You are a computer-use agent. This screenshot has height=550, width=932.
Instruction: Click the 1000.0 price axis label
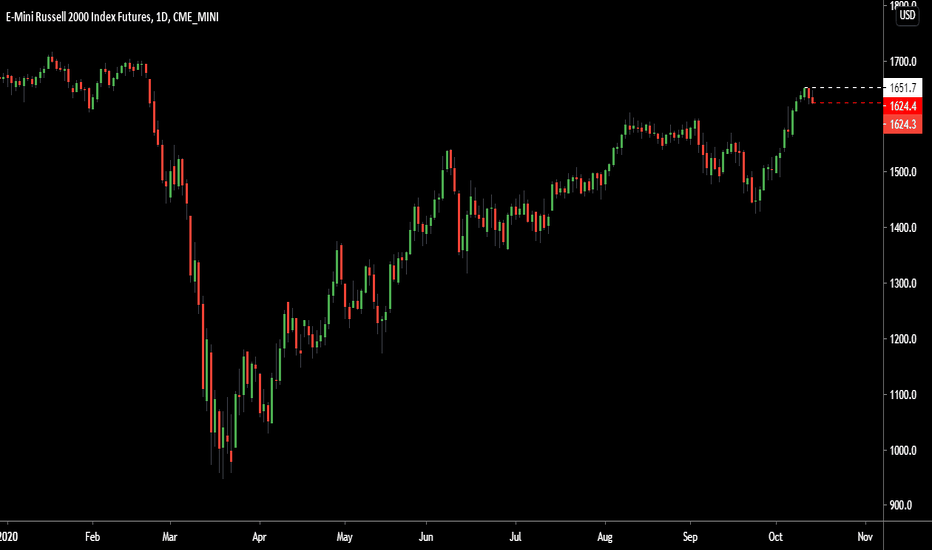click(x=903, y=450)
